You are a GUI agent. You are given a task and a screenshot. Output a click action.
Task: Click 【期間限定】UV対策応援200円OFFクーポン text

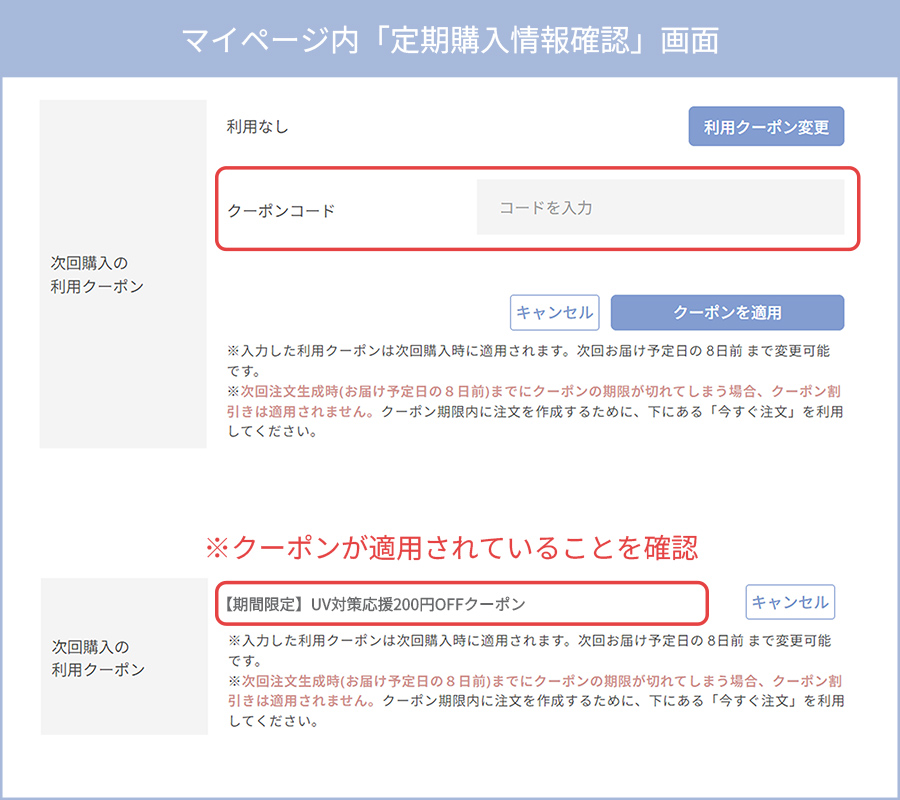(374, 604)
